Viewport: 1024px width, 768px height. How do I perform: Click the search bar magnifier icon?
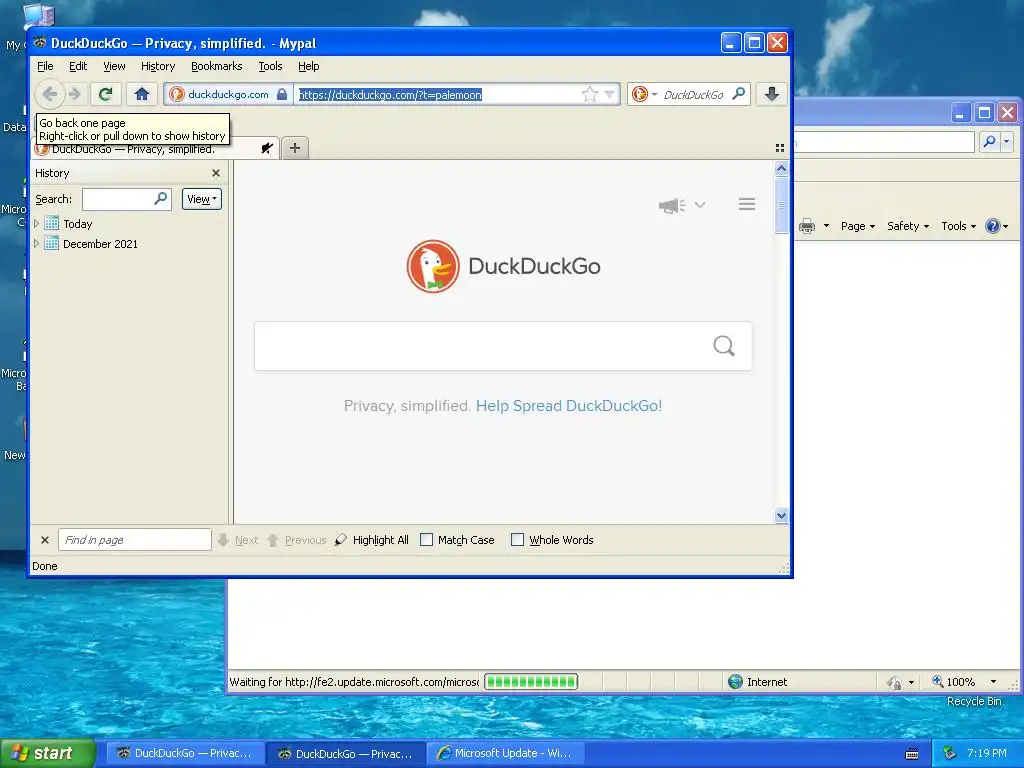739,95
